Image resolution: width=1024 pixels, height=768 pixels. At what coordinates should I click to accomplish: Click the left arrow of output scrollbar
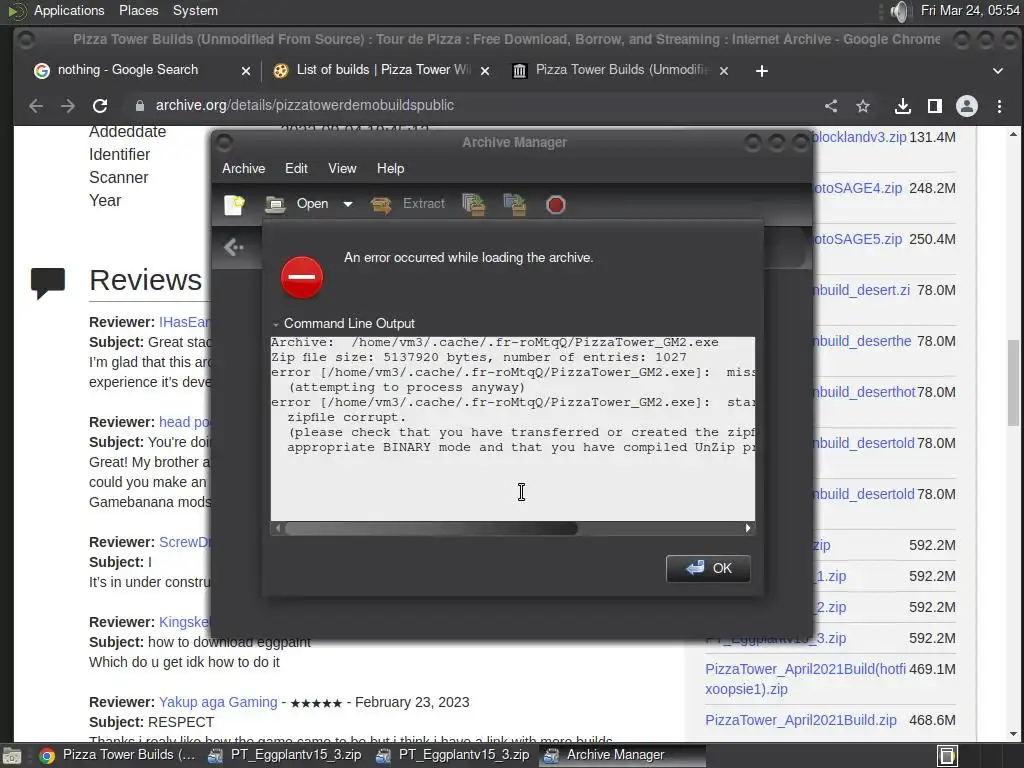(x=278, y=528)
